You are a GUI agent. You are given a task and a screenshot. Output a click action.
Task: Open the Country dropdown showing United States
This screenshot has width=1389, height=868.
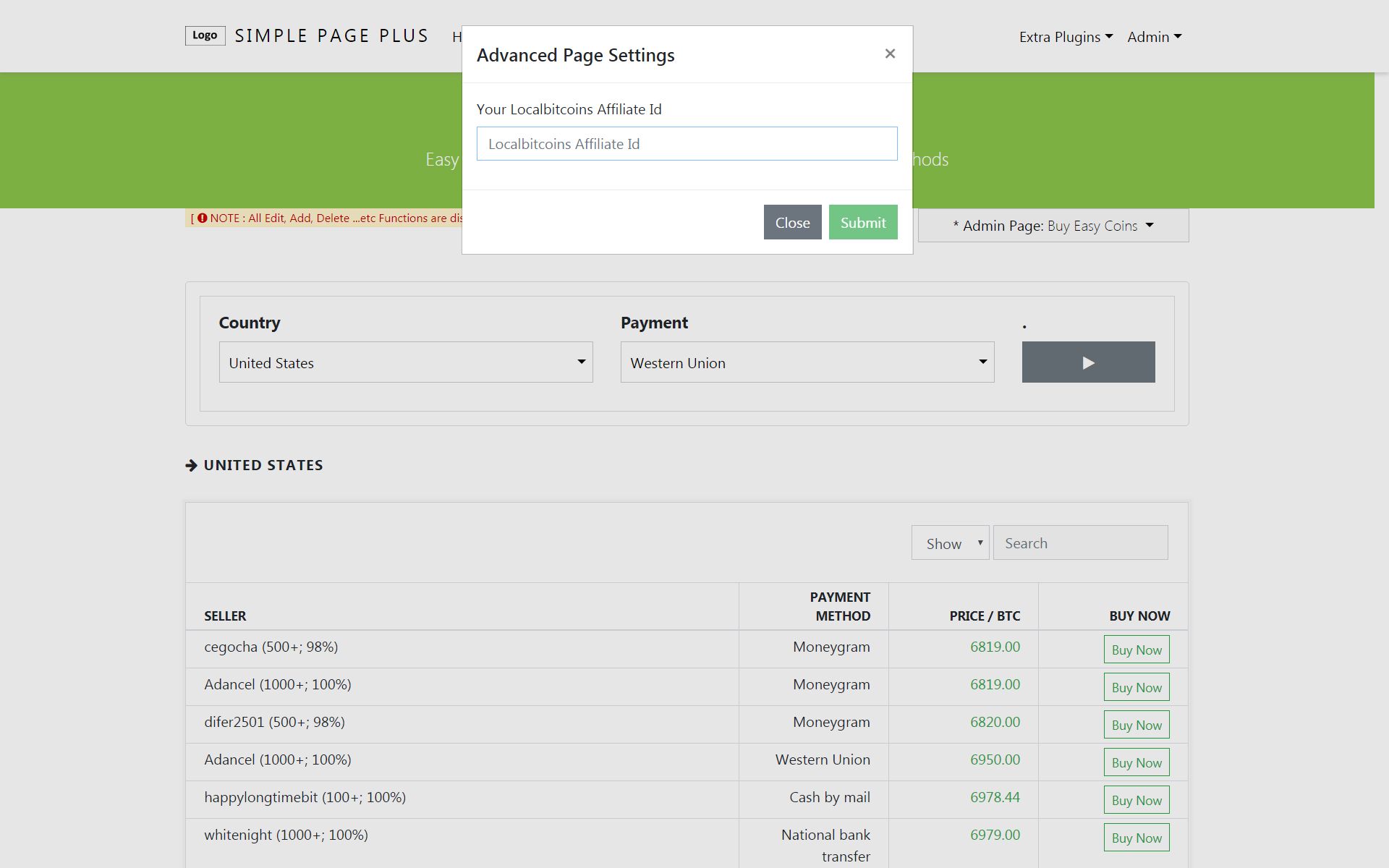click(406, 362)
